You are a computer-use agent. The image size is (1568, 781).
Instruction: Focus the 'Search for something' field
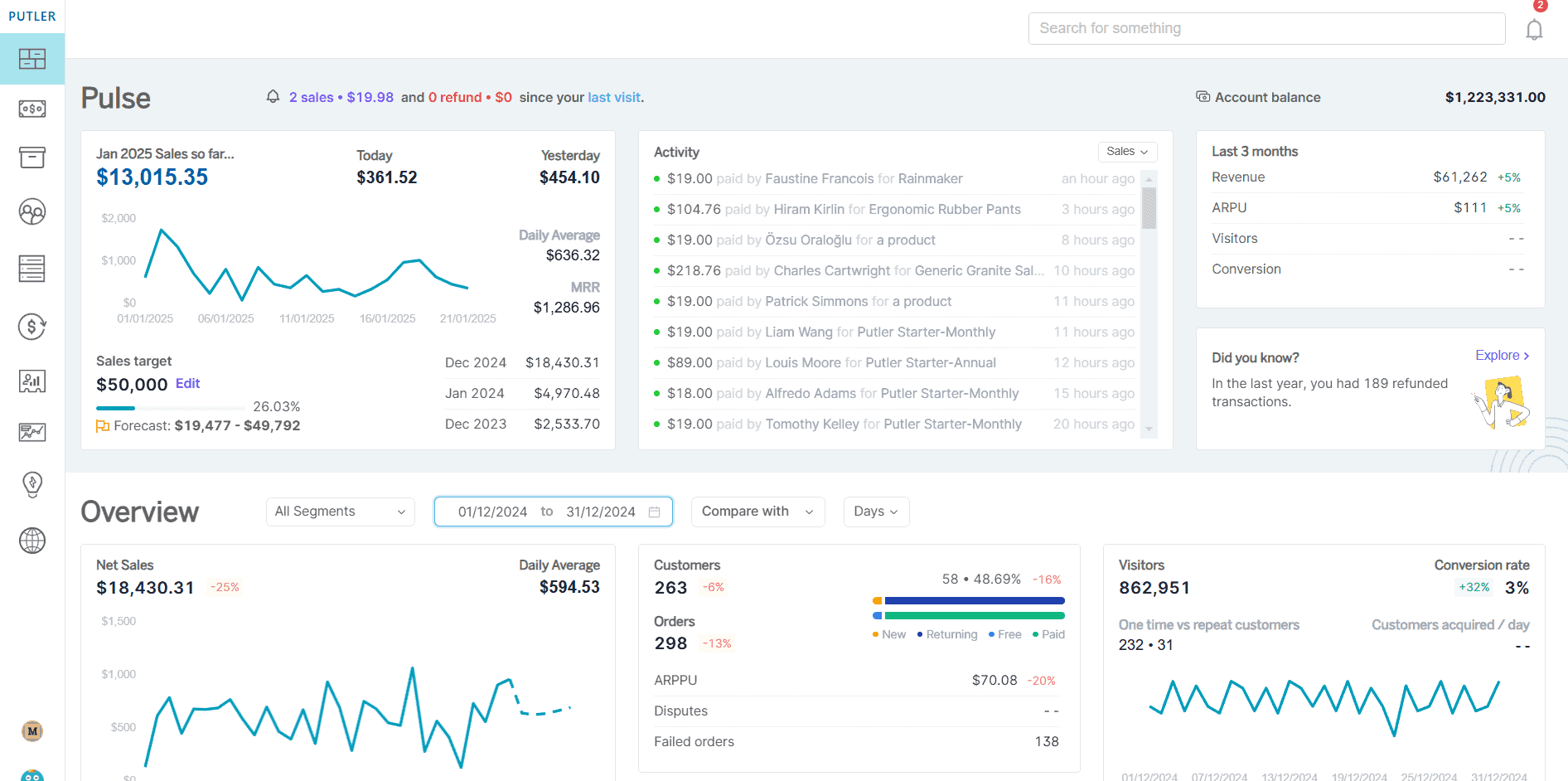pyautogui.click(x=1266, y=29)
